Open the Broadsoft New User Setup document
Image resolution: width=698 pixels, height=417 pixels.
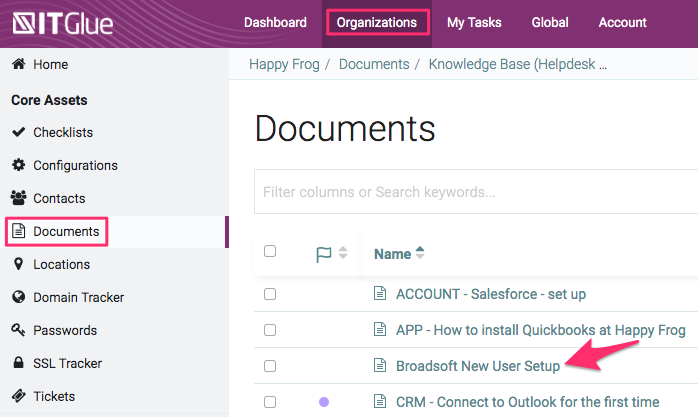tap(477, 366)
